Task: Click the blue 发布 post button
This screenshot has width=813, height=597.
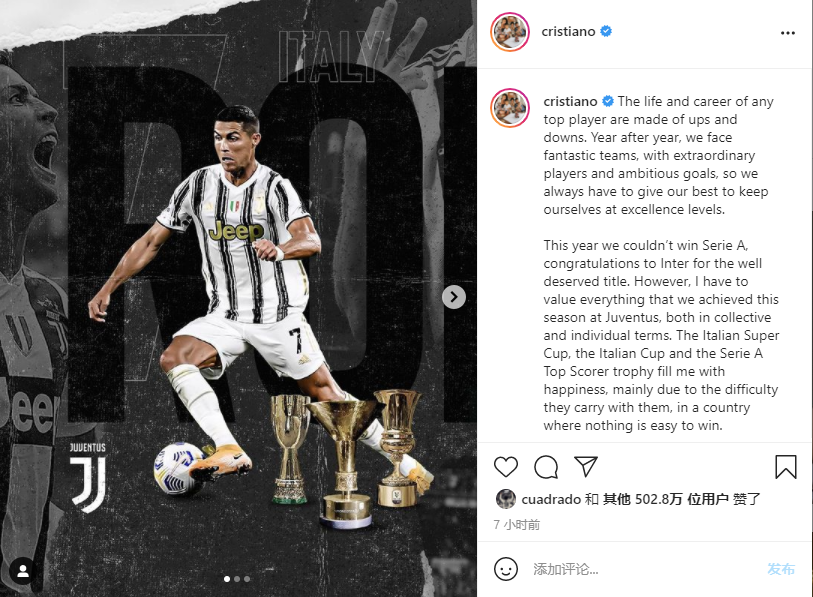Action: [x=781, y=569]
